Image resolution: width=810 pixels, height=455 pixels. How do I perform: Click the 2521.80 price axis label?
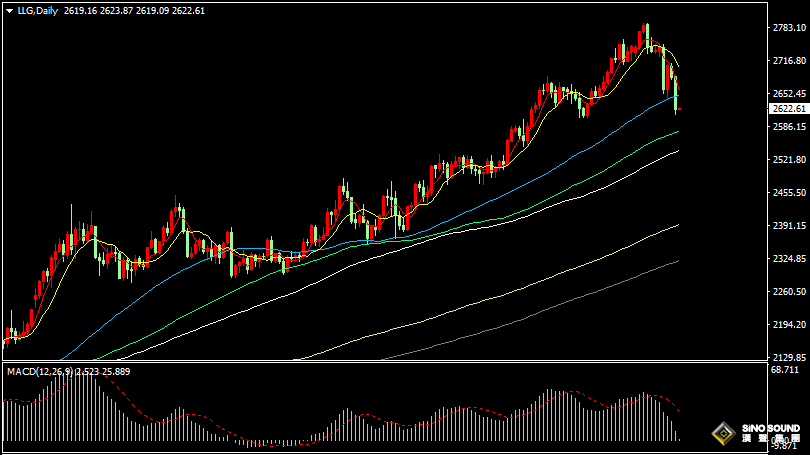pos(789,160)
